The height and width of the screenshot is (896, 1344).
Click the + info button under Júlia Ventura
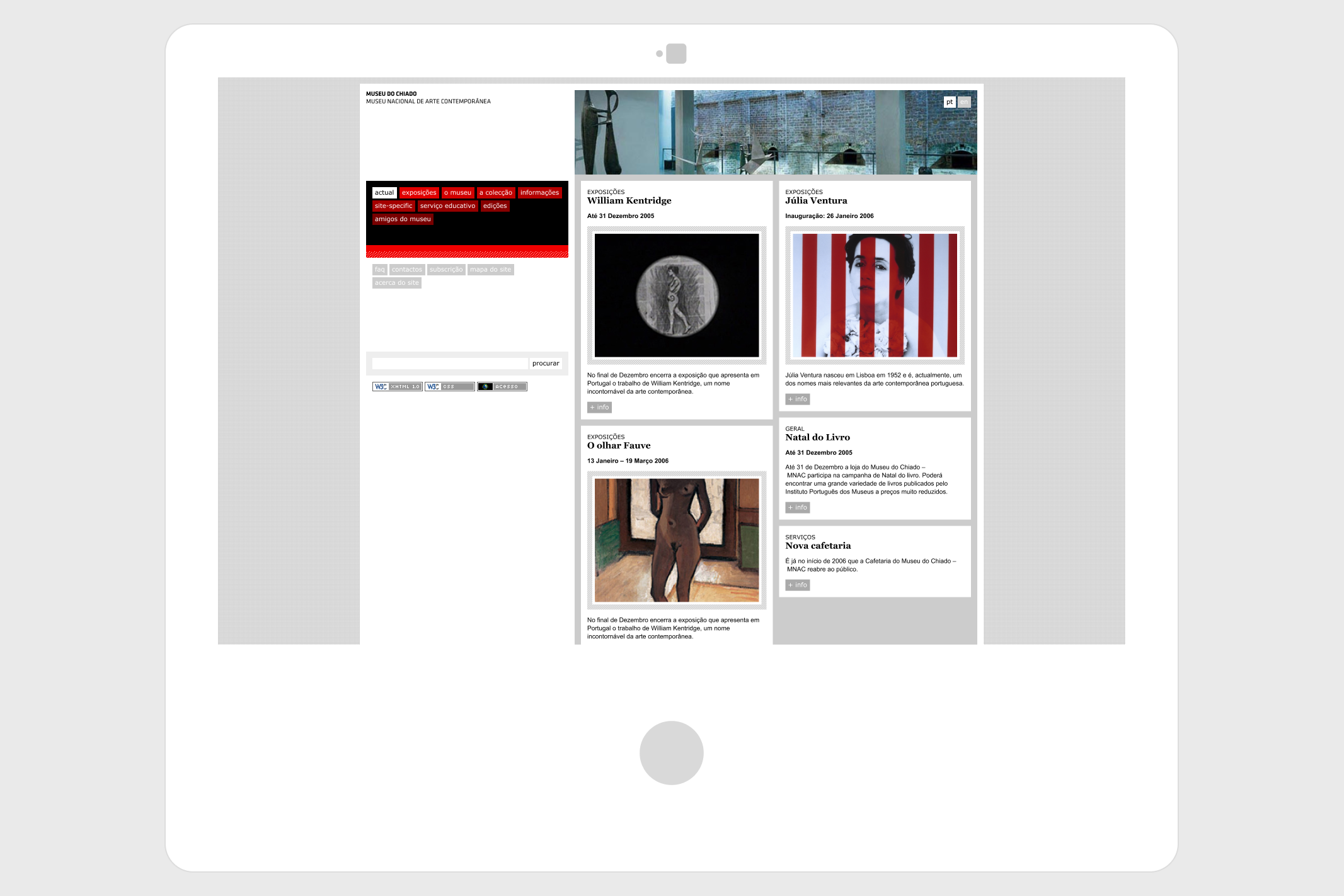797,399
